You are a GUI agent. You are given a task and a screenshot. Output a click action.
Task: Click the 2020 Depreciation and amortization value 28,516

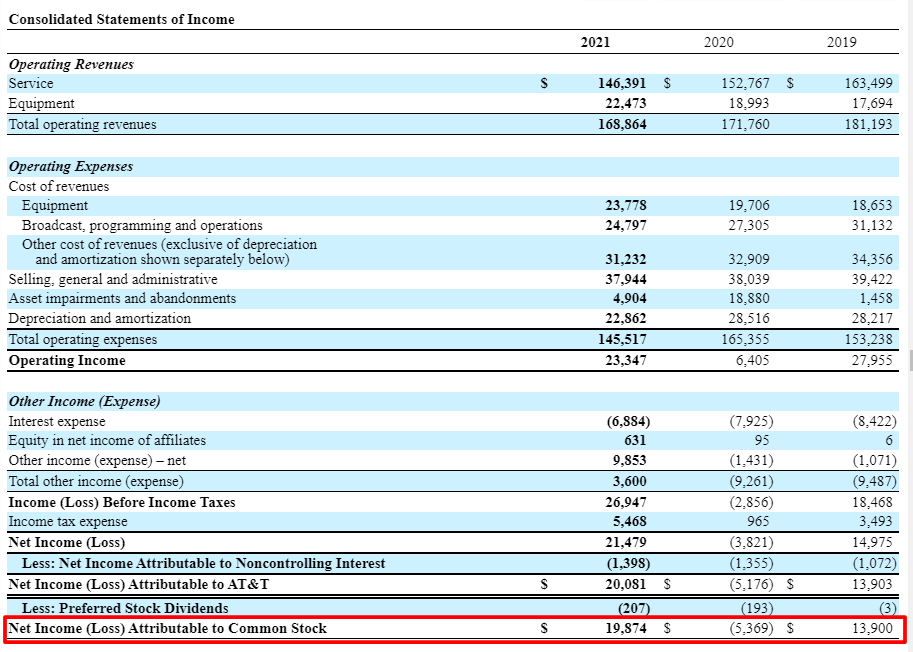[x=749, y=319]
